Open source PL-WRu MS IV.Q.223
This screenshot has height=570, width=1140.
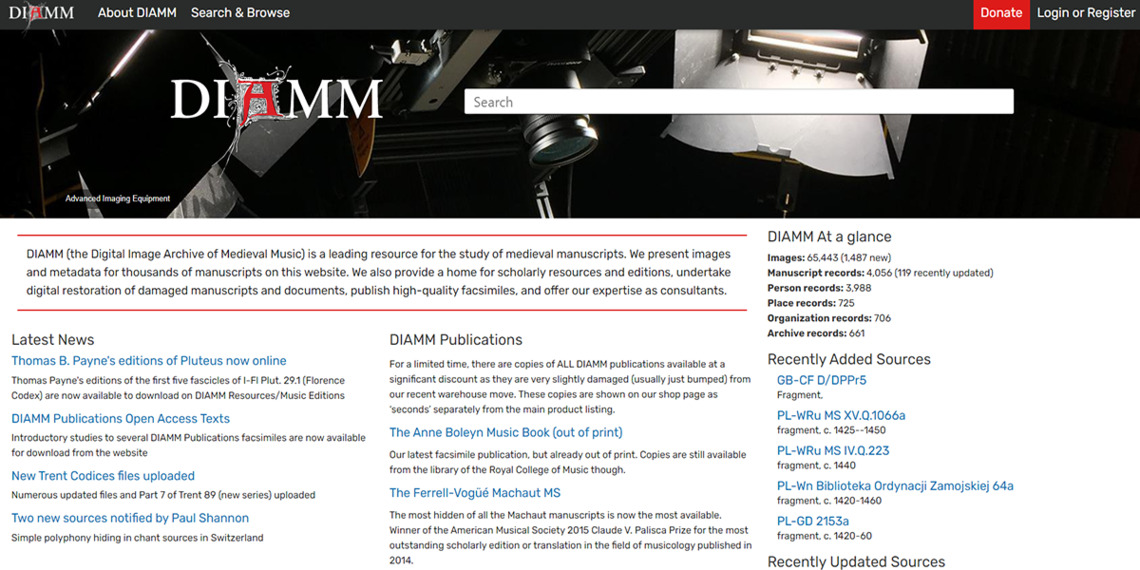[x=833, y=451]
